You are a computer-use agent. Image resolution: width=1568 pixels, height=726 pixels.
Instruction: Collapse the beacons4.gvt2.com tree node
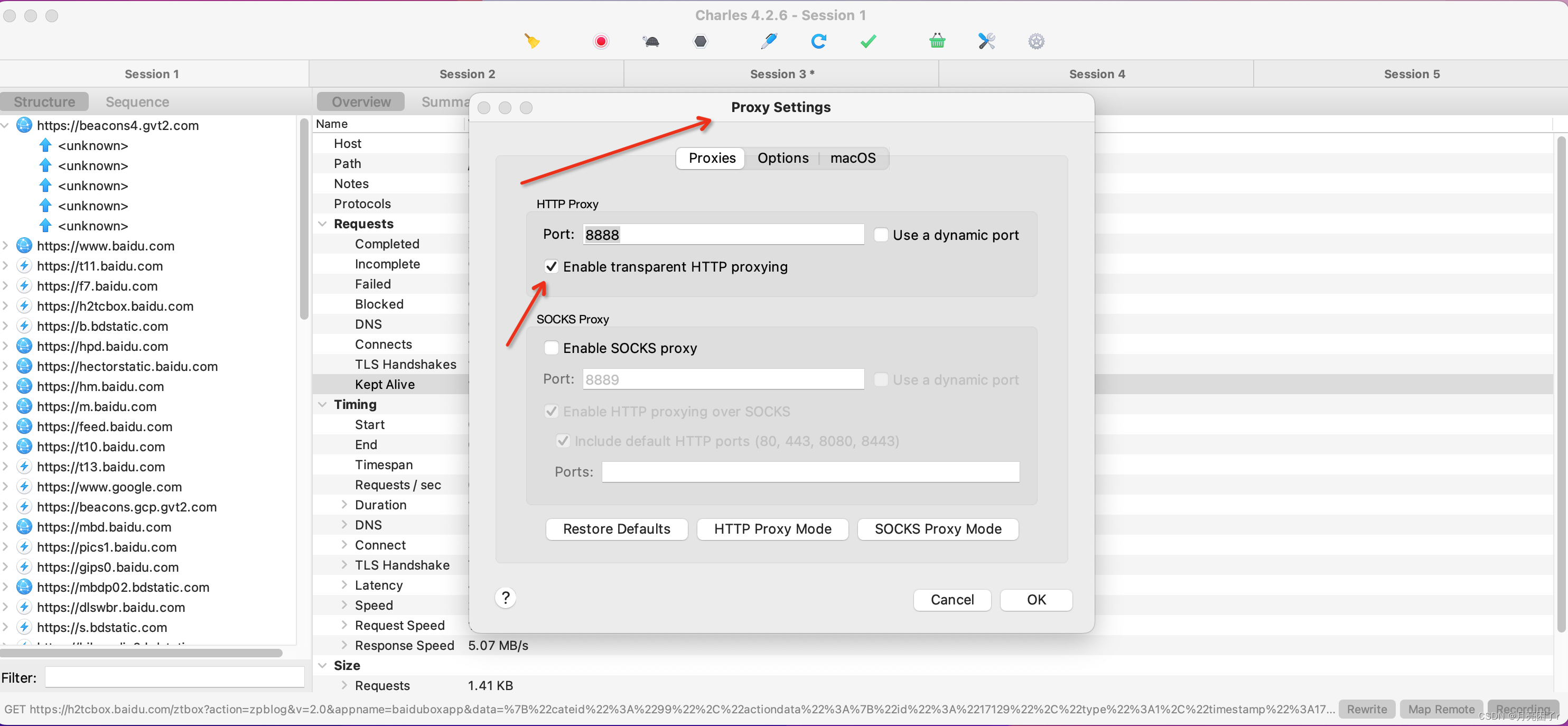click(x=5, y=125)
